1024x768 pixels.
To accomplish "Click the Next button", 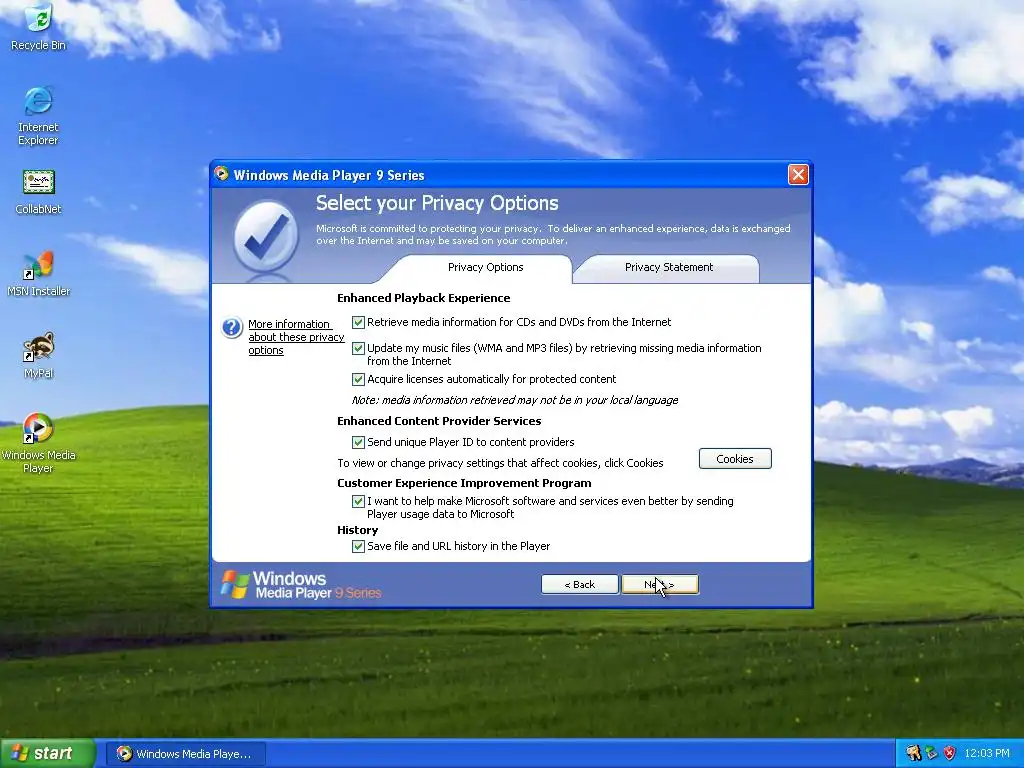I will click(660, 584).
